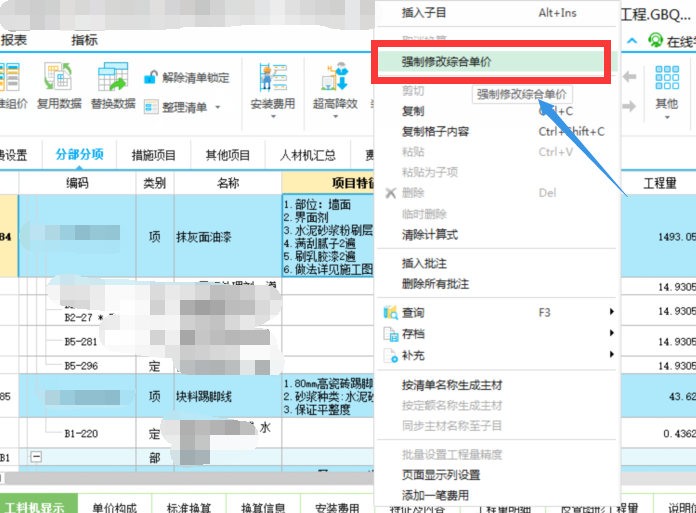The height and width of the screenshot is (513, 696).
Task: Click quantity cell 43.62
Action: point(659,396)
